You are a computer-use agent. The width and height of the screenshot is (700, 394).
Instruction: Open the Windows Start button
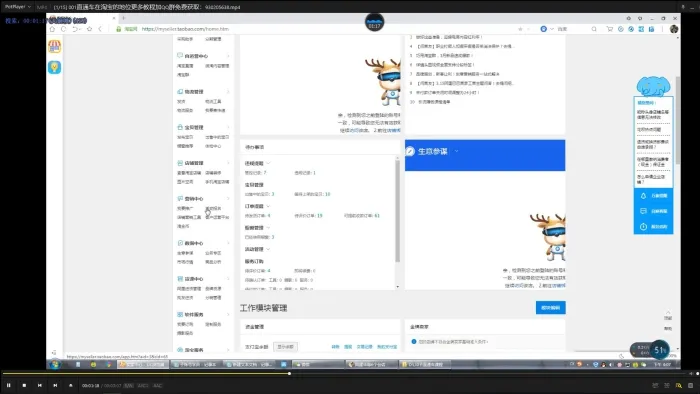(x=55, y=365)
